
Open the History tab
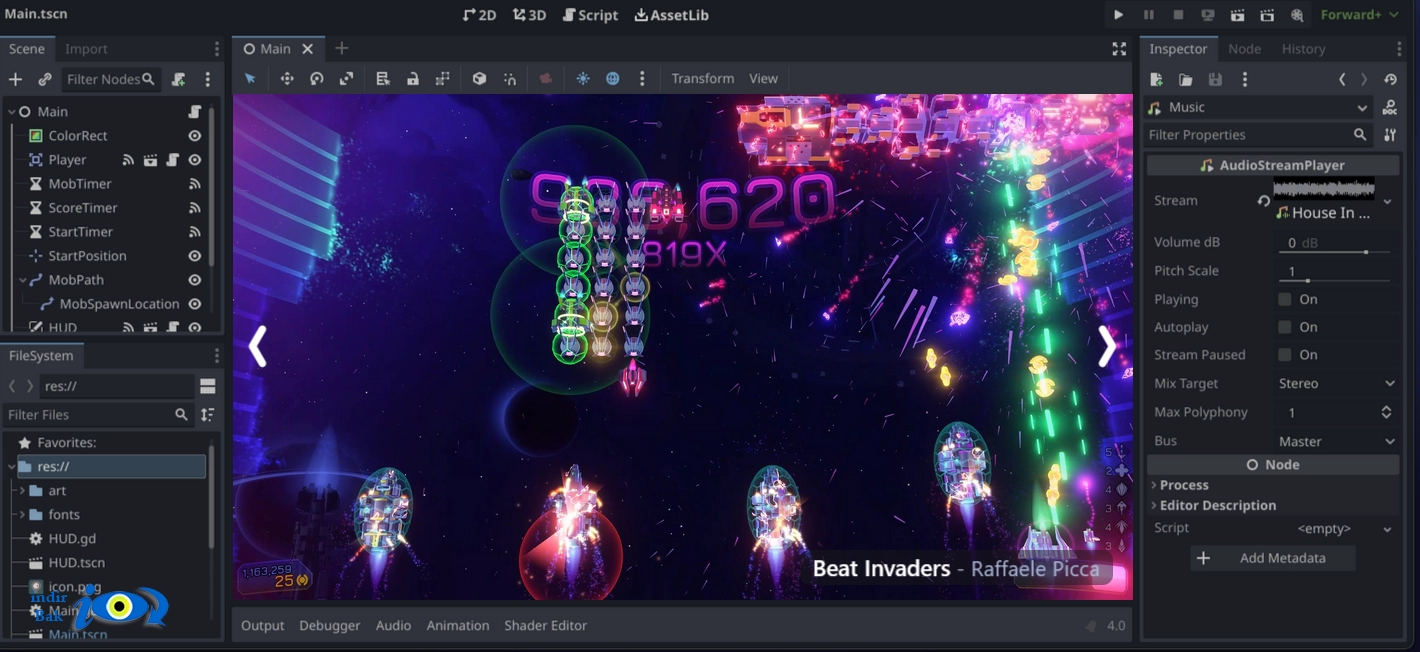(1304, 48)
